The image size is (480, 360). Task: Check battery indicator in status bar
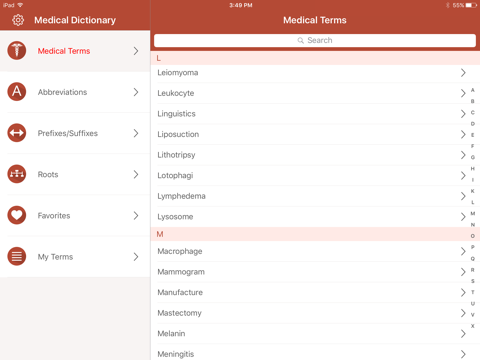point(471,5)
